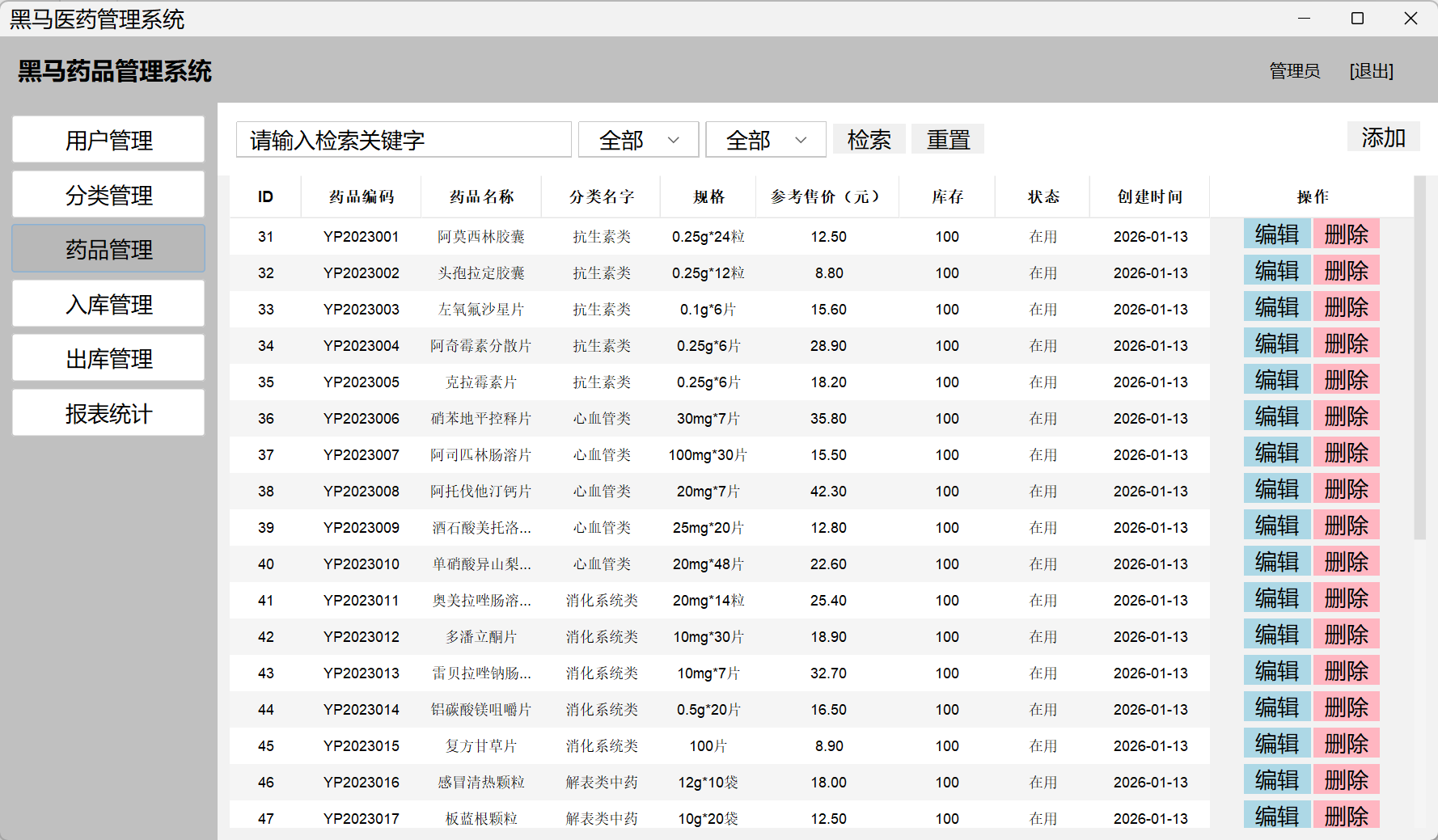
Task: Edit the 阿莫西林胶囊 row
Action: coord(1277,234)
